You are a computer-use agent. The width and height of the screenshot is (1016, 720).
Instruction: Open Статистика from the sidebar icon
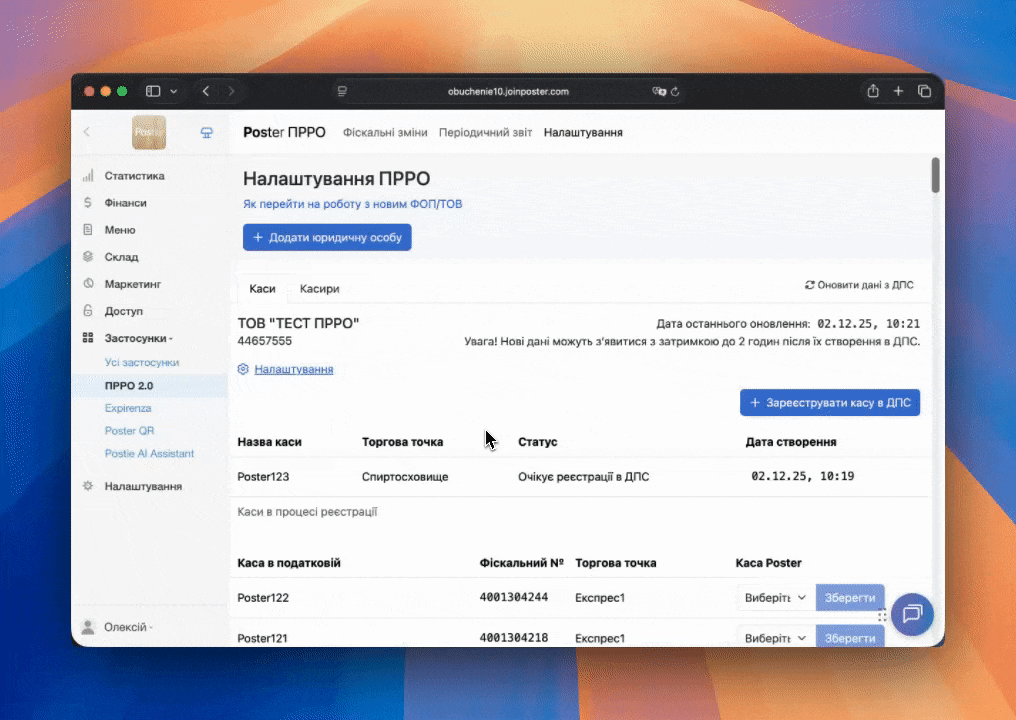[88, 176]
